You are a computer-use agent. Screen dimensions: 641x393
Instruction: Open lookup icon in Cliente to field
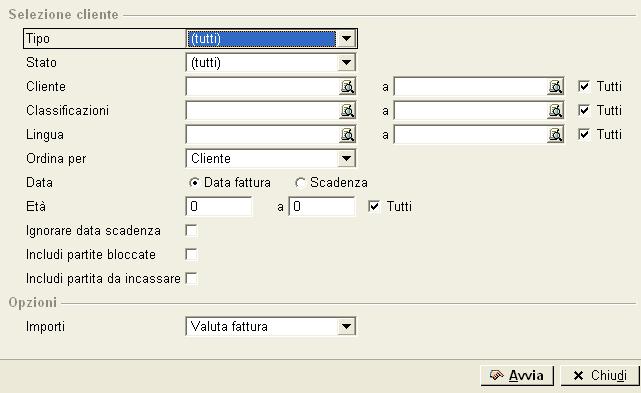click(555, 86)
